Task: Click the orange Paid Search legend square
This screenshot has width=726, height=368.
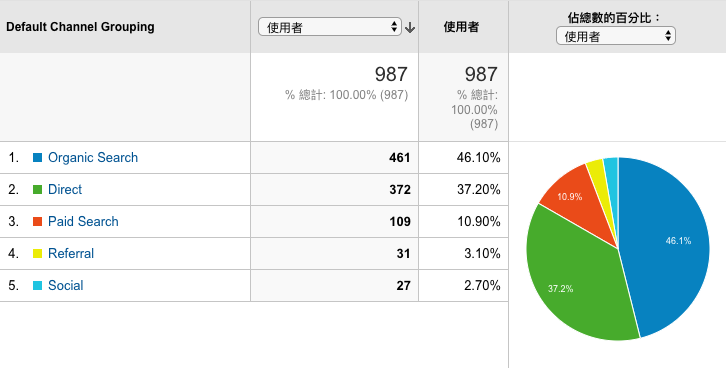Action: [38, 221]
